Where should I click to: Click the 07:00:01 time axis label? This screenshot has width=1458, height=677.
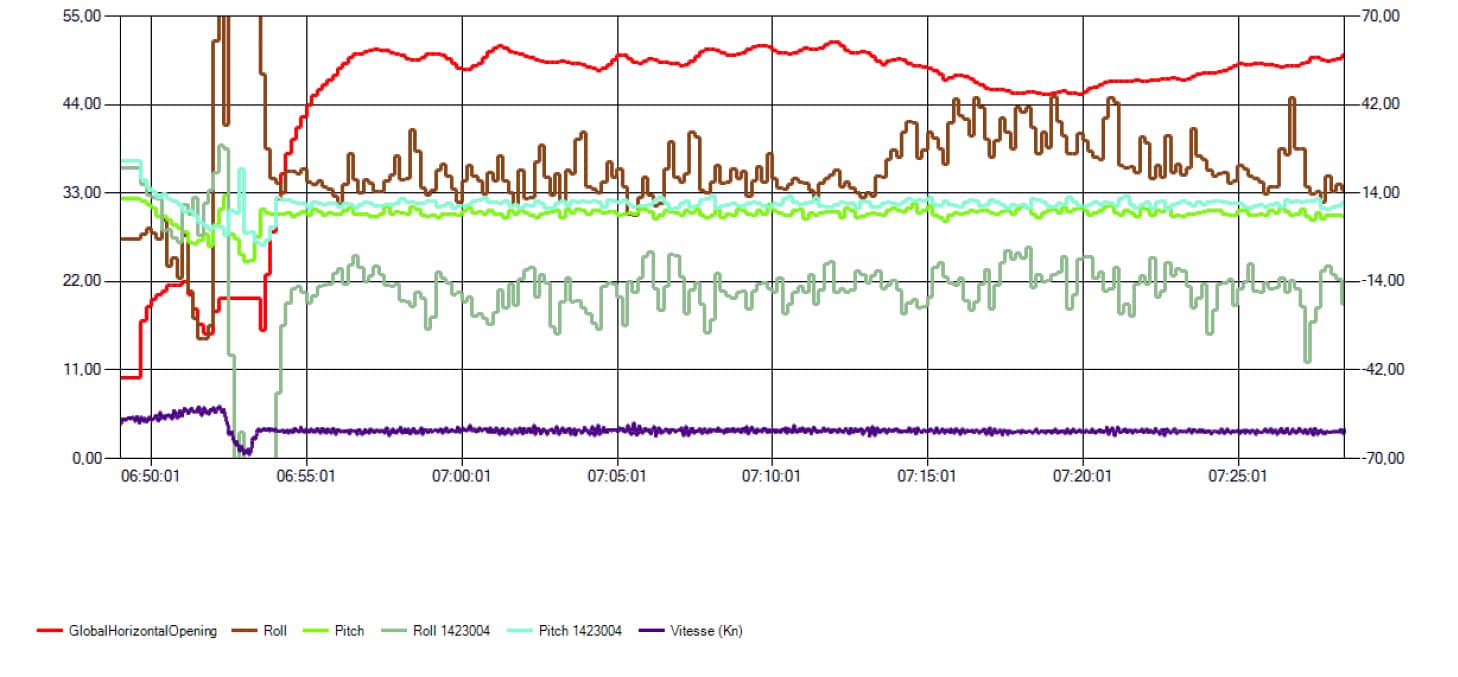[461, 476]
